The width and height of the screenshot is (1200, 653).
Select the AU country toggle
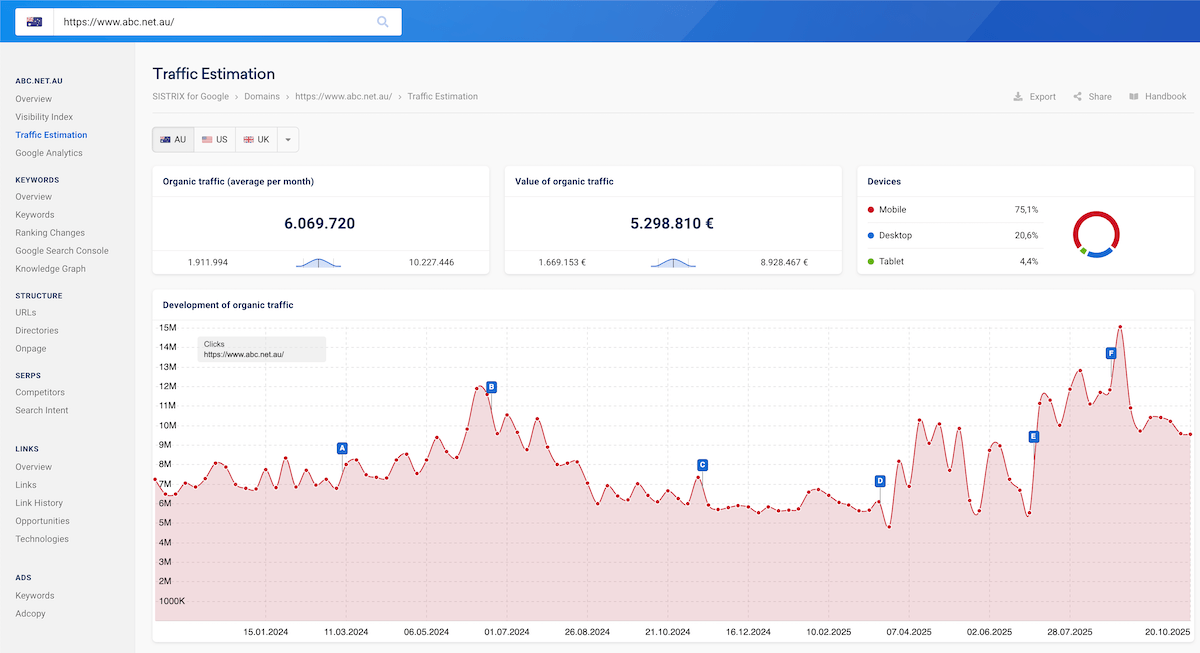coord(173,140)
